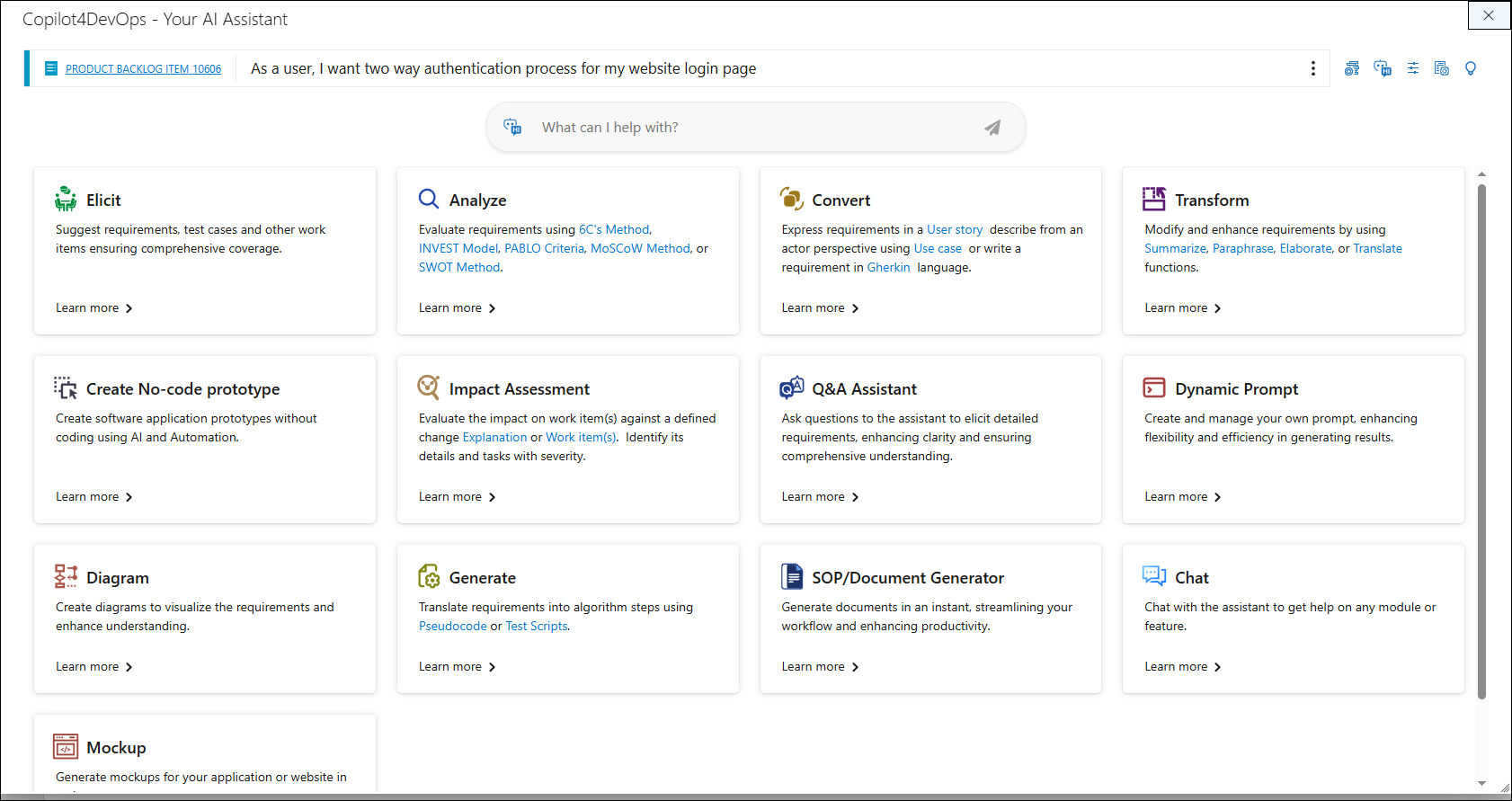Click the Impact Assessment icon
Screen dimensions: 1512x801
tap(429, 387)
